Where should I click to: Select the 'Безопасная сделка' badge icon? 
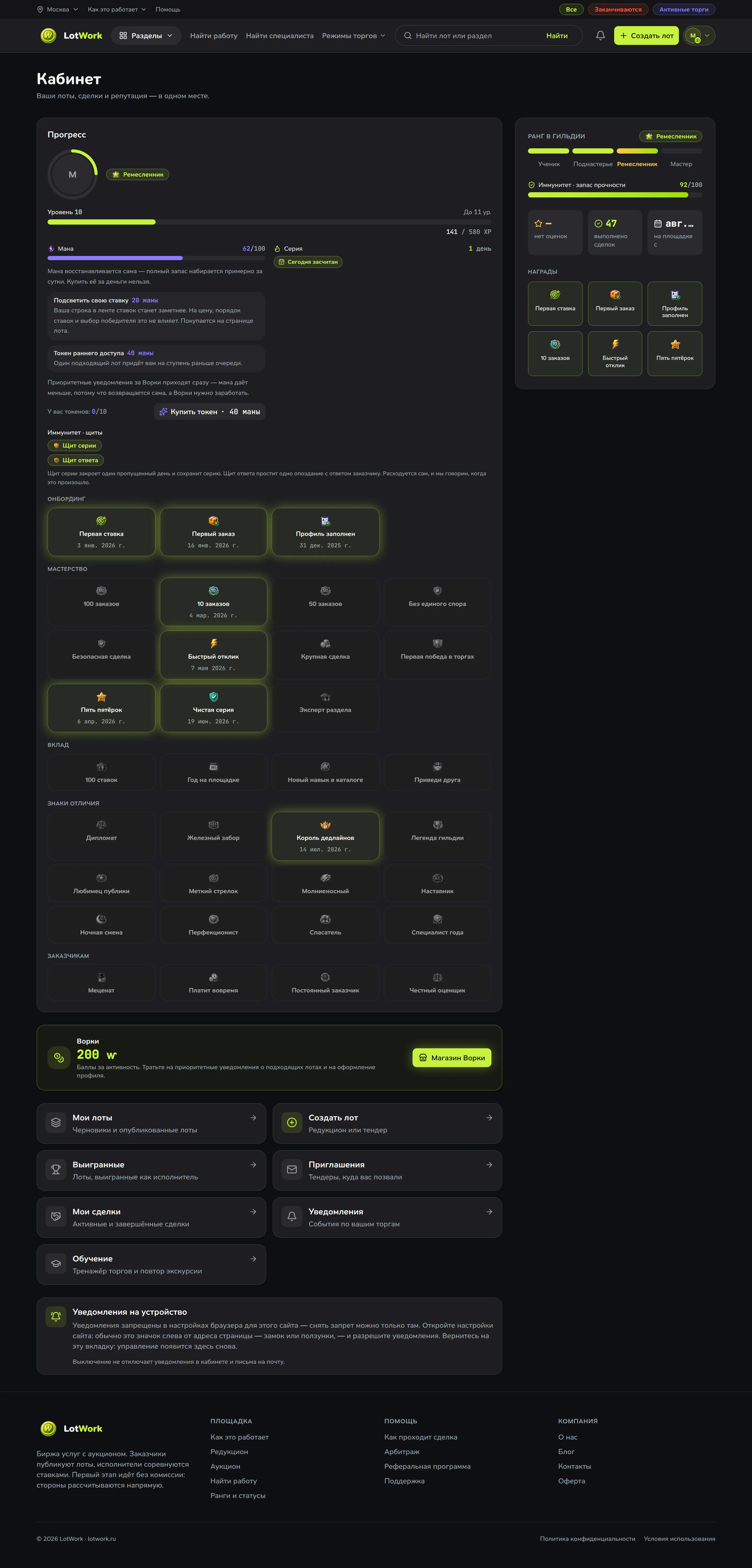click(x=102, y=643)
